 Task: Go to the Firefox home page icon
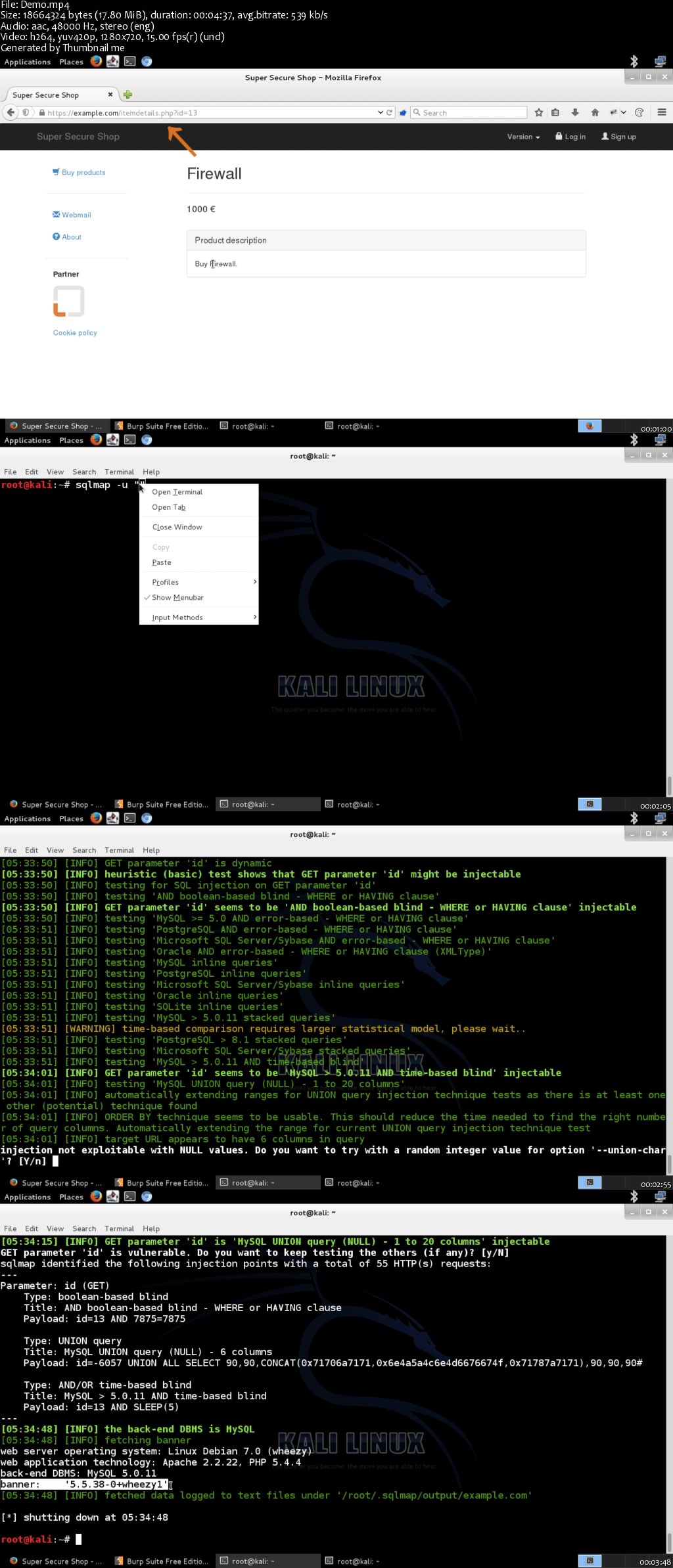point(595,112)
